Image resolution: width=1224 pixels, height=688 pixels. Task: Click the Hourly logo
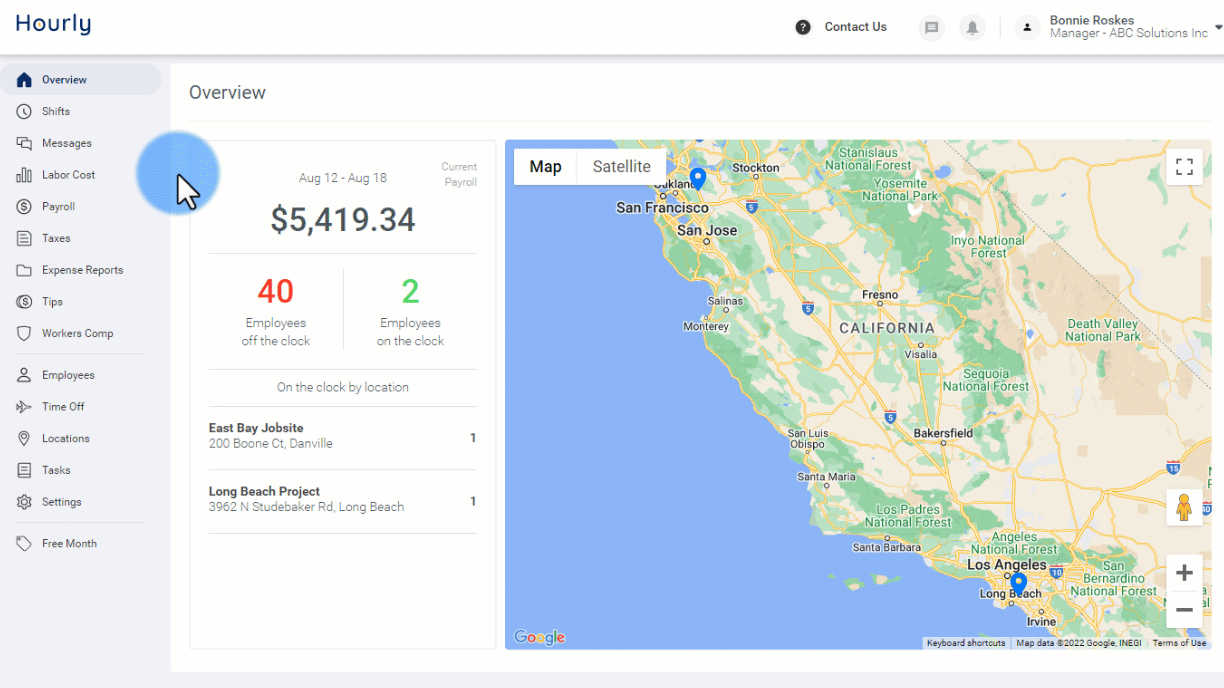click(53, 25)
